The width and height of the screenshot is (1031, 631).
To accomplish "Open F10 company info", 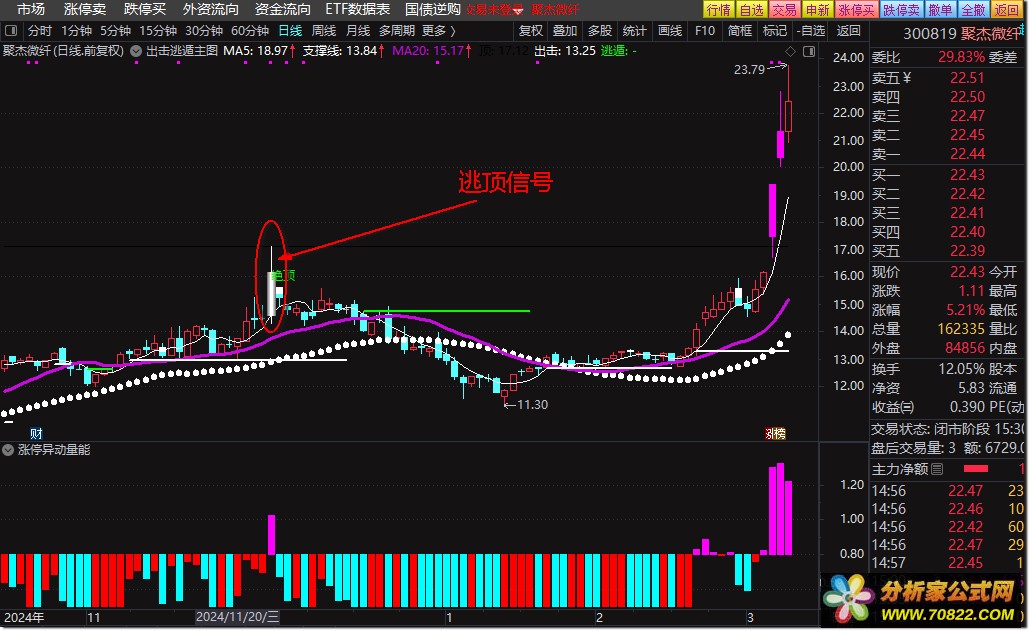I will coord(705,31).
